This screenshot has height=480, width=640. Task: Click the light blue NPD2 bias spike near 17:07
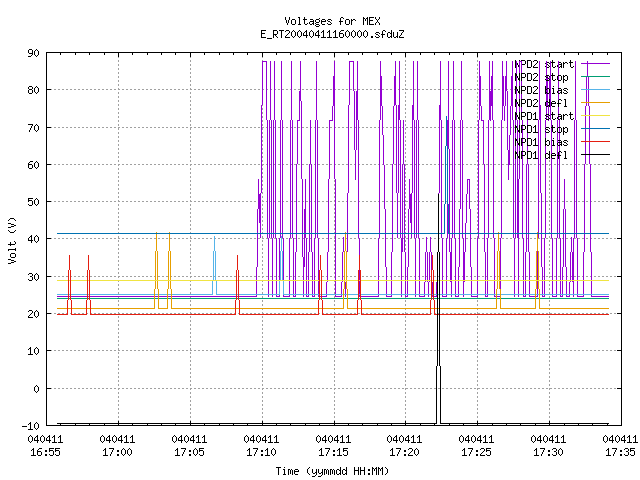(x=214, y=265)
